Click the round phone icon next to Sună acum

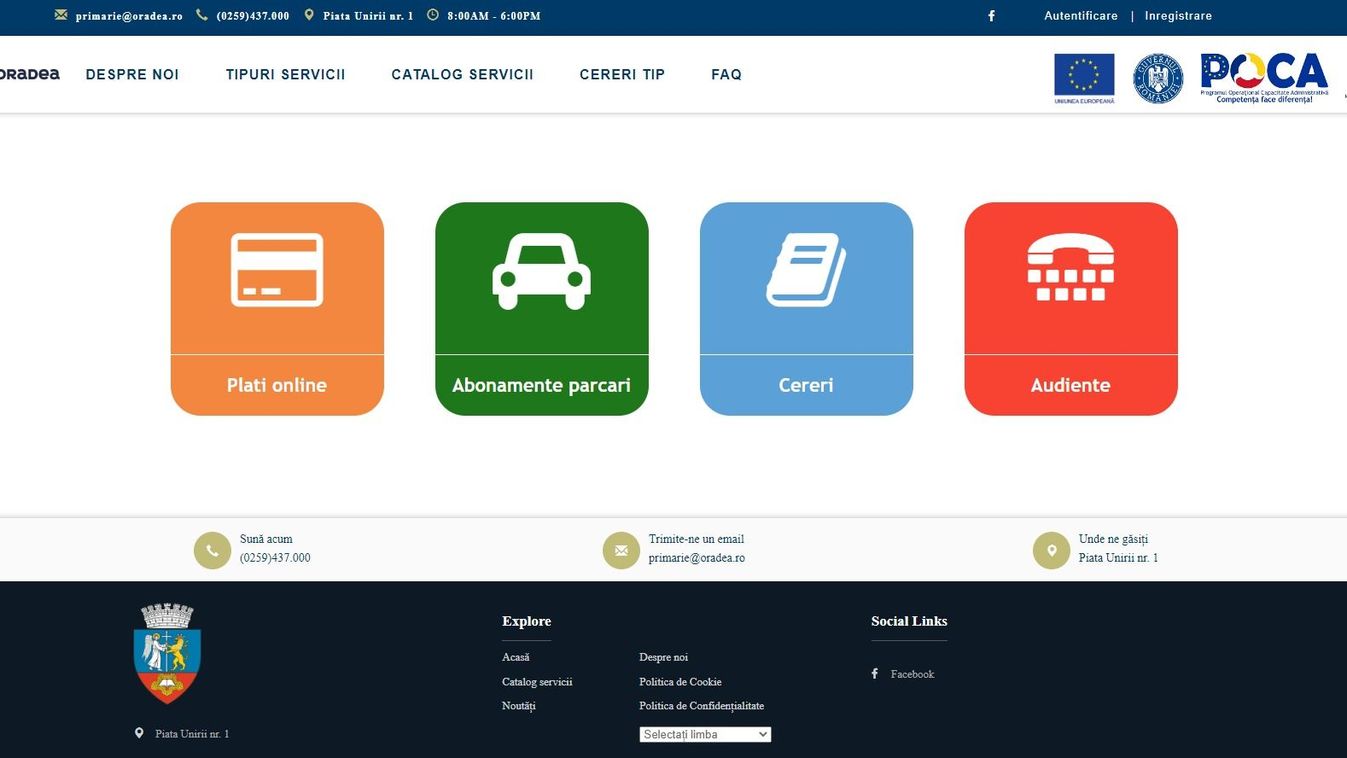pos(212,550)
